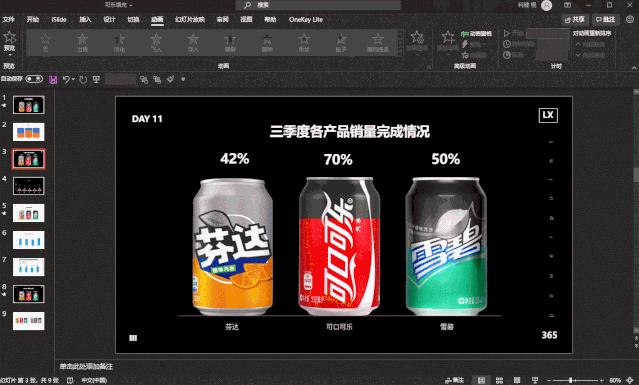Collapse the ribbon with the up chevron

coord(634,67)
